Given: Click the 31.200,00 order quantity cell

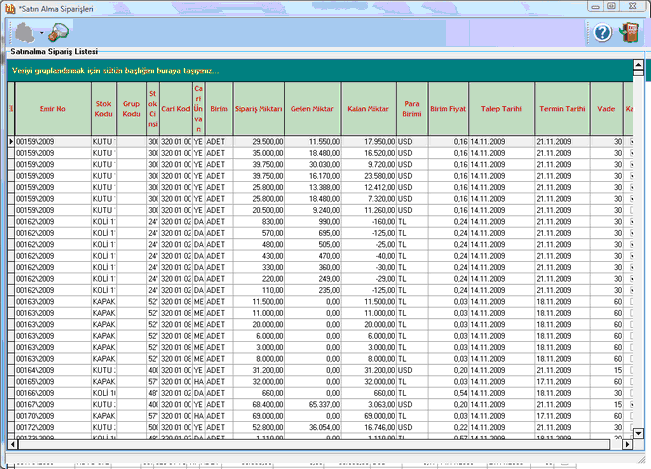Looking at the screenshot, I should click(x=259, y=370).
